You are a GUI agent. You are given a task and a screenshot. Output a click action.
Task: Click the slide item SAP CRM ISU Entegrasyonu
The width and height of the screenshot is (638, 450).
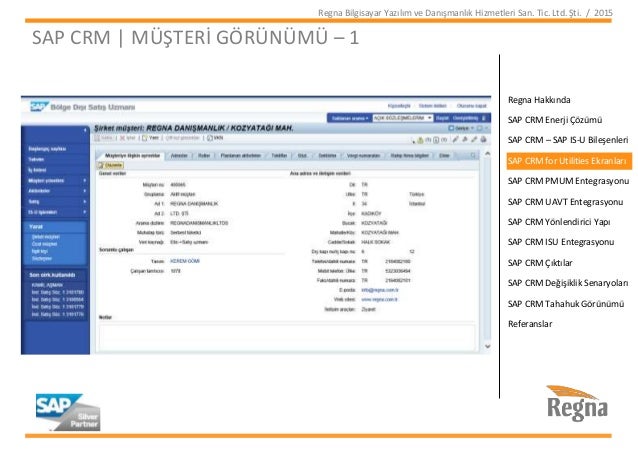(561, 242)
